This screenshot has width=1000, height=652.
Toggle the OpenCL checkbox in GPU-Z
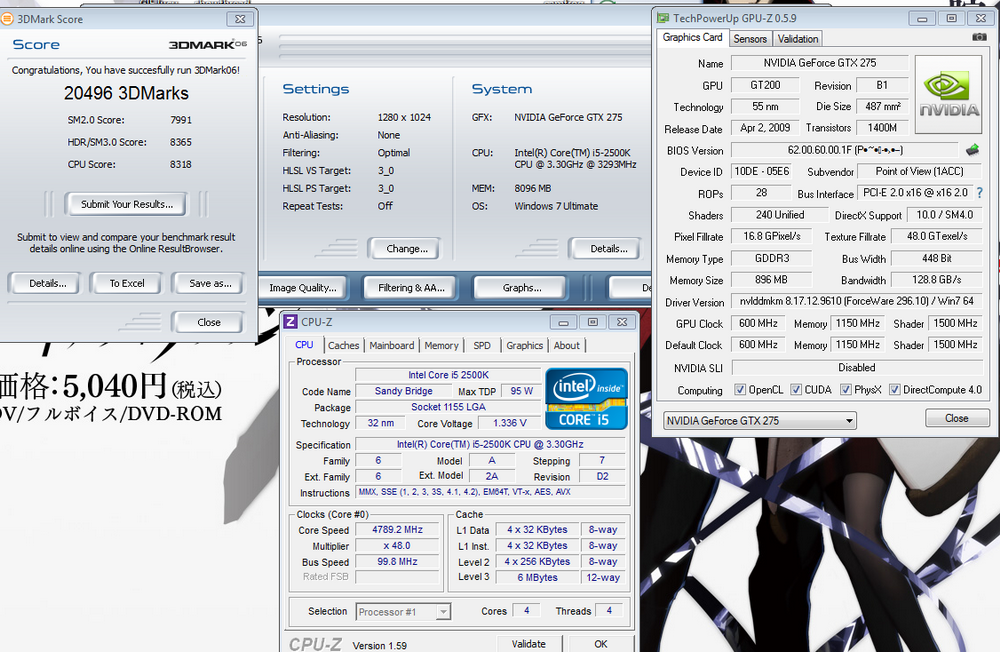(x=740, y=389)
